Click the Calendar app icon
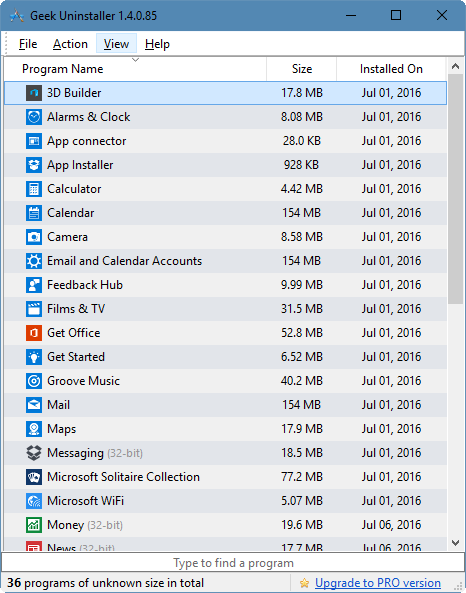This screenshot has width=466, height=593. pyautogui.click(x=34, y=213)
